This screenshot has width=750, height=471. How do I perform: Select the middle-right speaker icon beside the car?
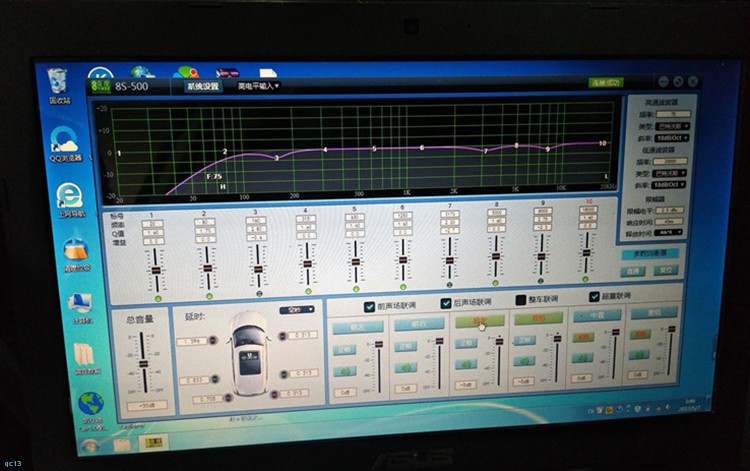pyautogui.click(x=284, y=374)
